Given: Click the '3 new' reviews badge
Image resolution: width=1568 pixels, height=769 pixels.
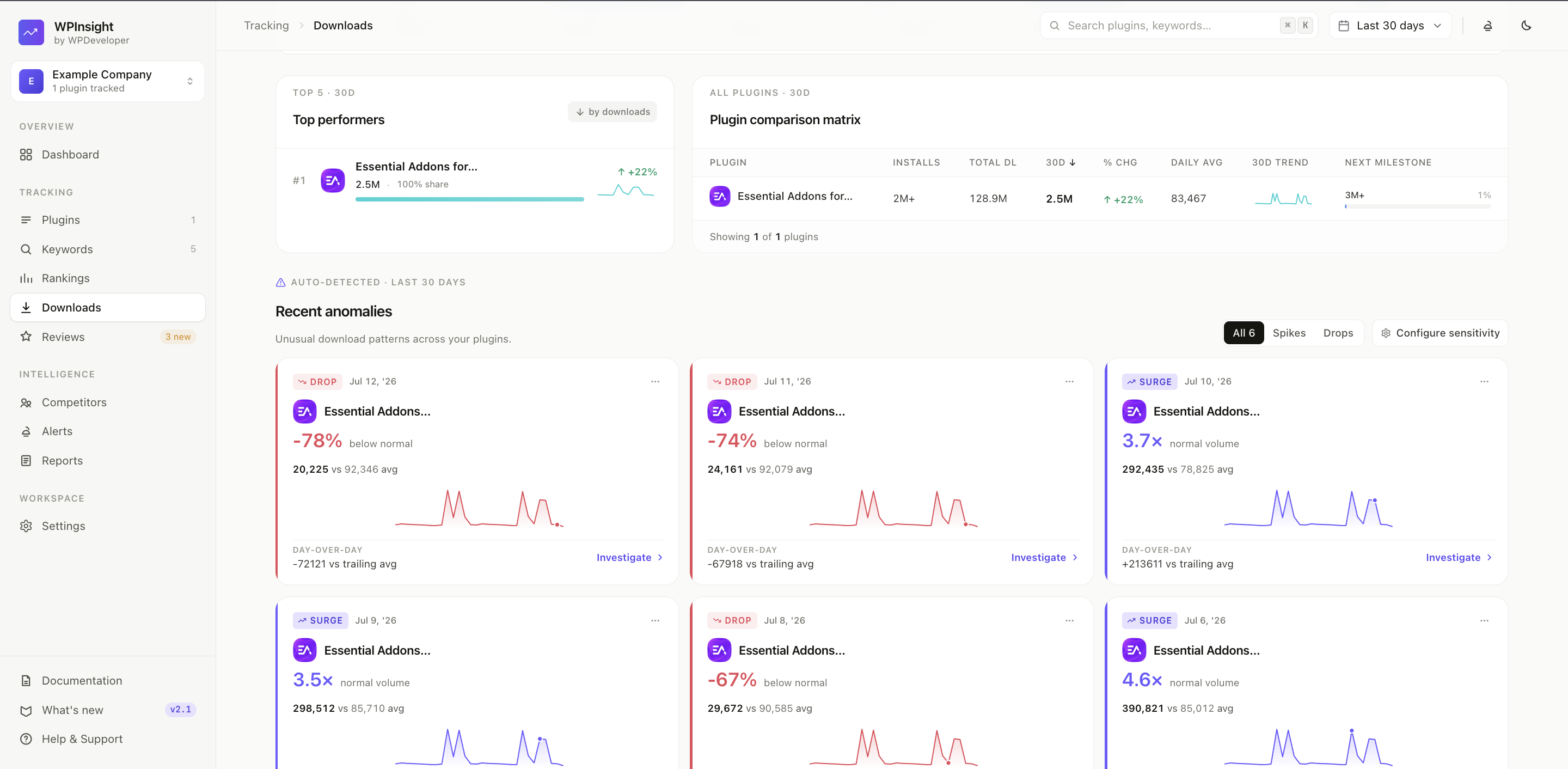Looking at the screenshot, I should pyautogui.click(x=177, y=337).
